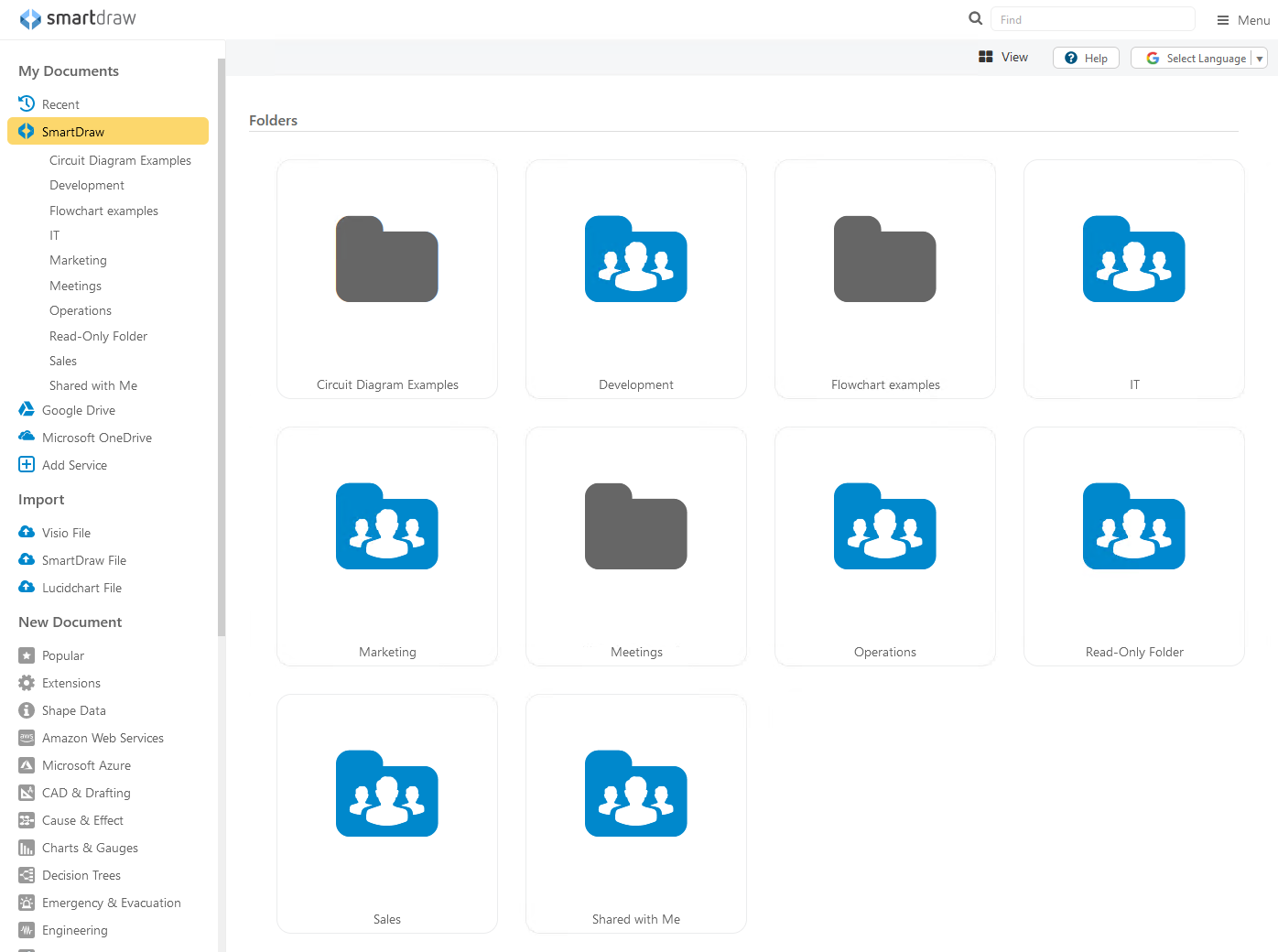Image resolution: width=1278 pixels, height=952 pixels.
Task: Open the hamburger Menu
Action: click(1242, 20)
